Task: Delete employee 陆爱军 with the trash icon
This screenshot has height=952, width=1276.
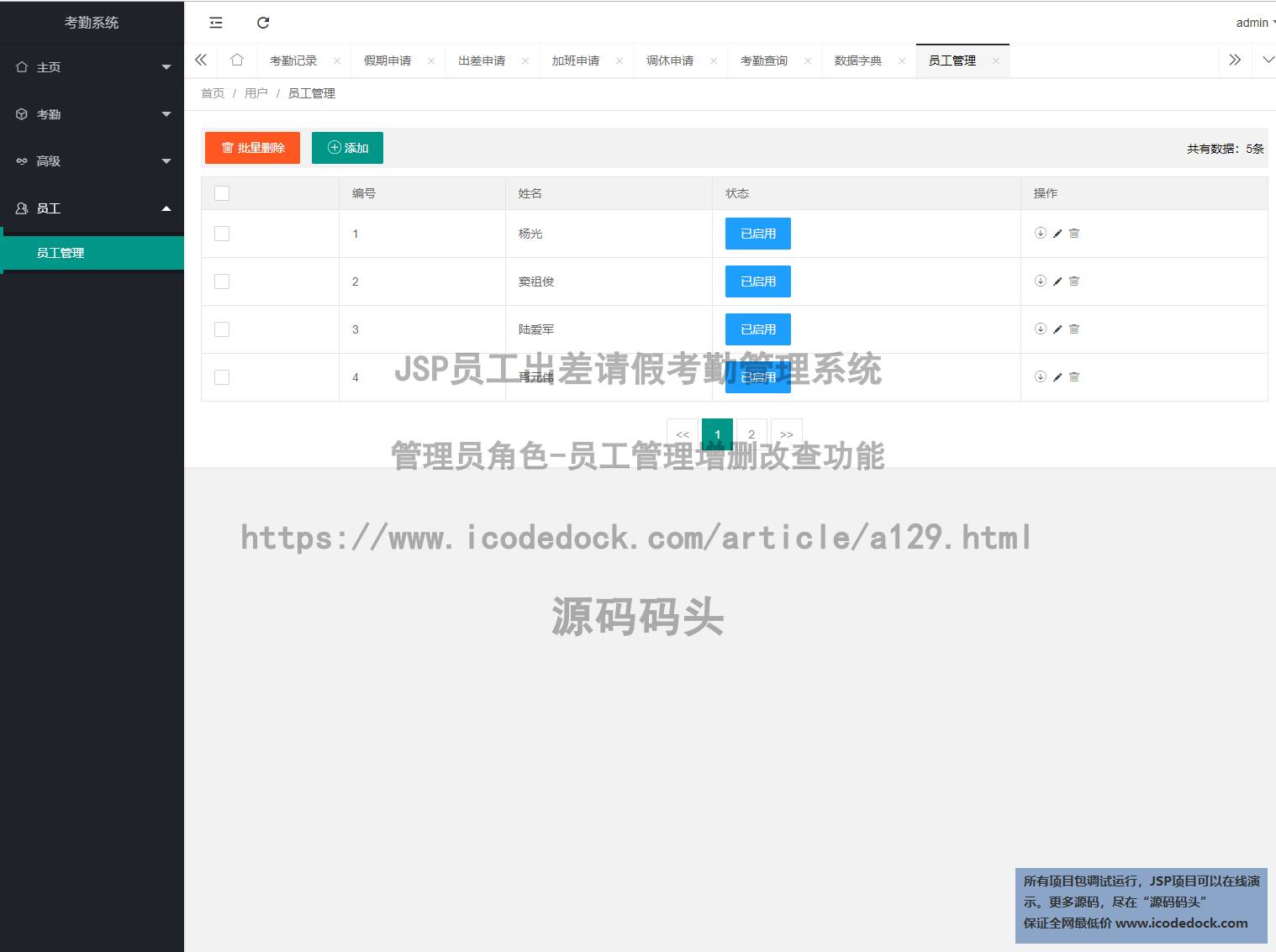Action: pyautogui.click(x=1074, y=329)
